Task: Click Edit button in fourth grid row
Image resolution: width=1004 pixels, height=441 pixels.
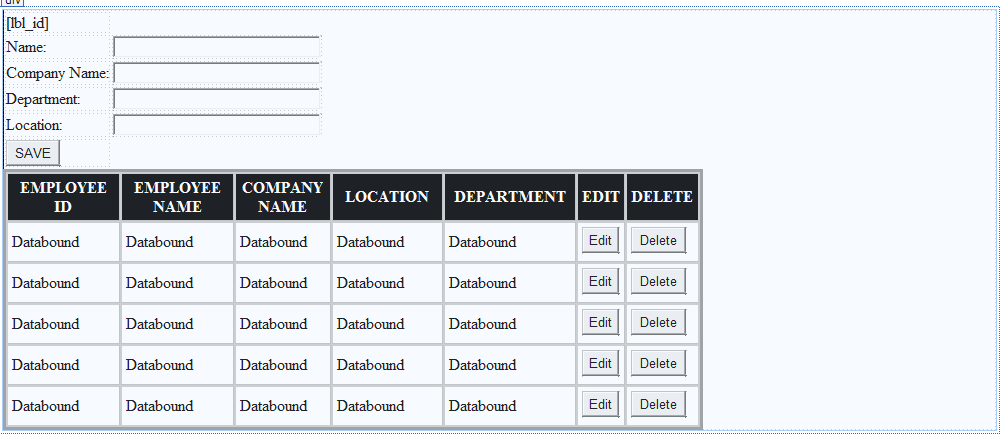Action: tap(601, 364)
